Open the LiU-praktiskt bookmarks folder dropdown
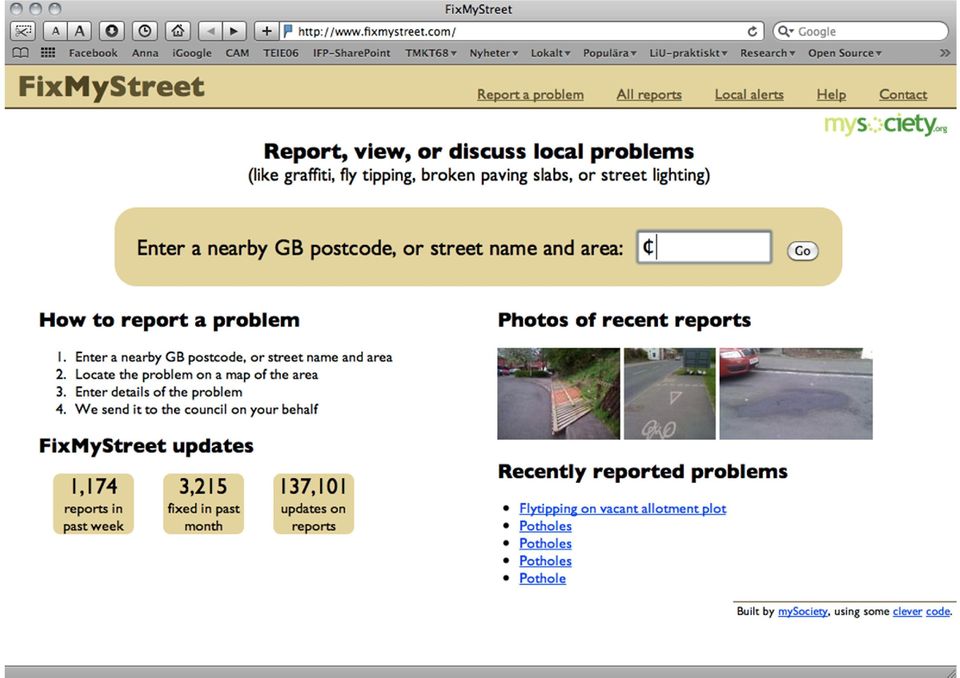960x678 pixels. [688, 53]
